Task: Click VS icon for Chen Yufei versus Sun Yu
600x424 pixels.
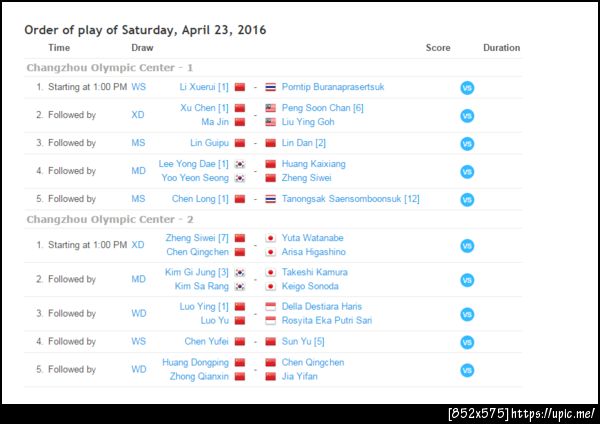Action: [x=466, y=342]
